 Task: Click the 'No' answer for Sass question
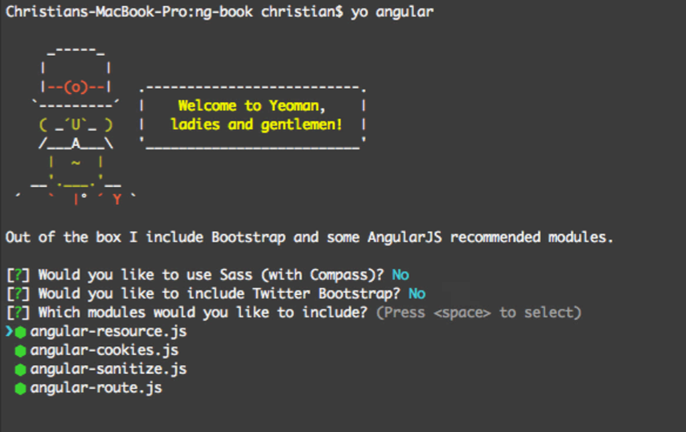pyautogui.click(x=400, y=275)
